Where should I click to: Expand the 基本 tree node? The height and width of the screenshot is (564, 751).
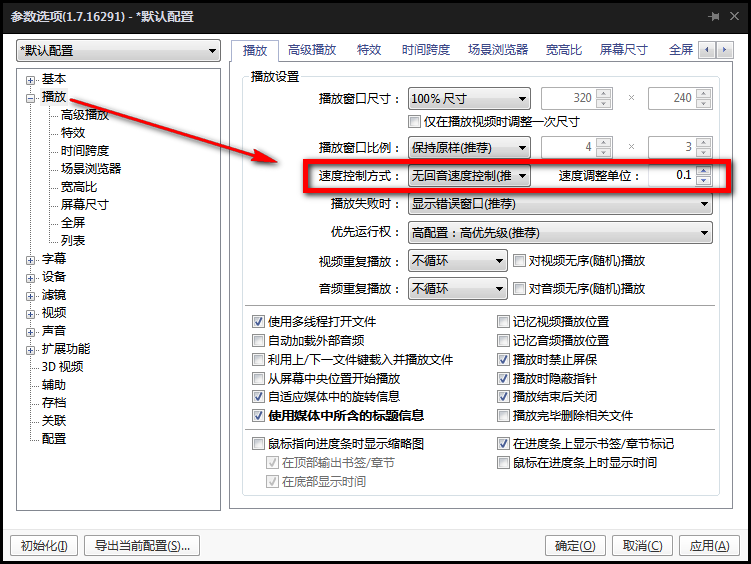(31, 80)
